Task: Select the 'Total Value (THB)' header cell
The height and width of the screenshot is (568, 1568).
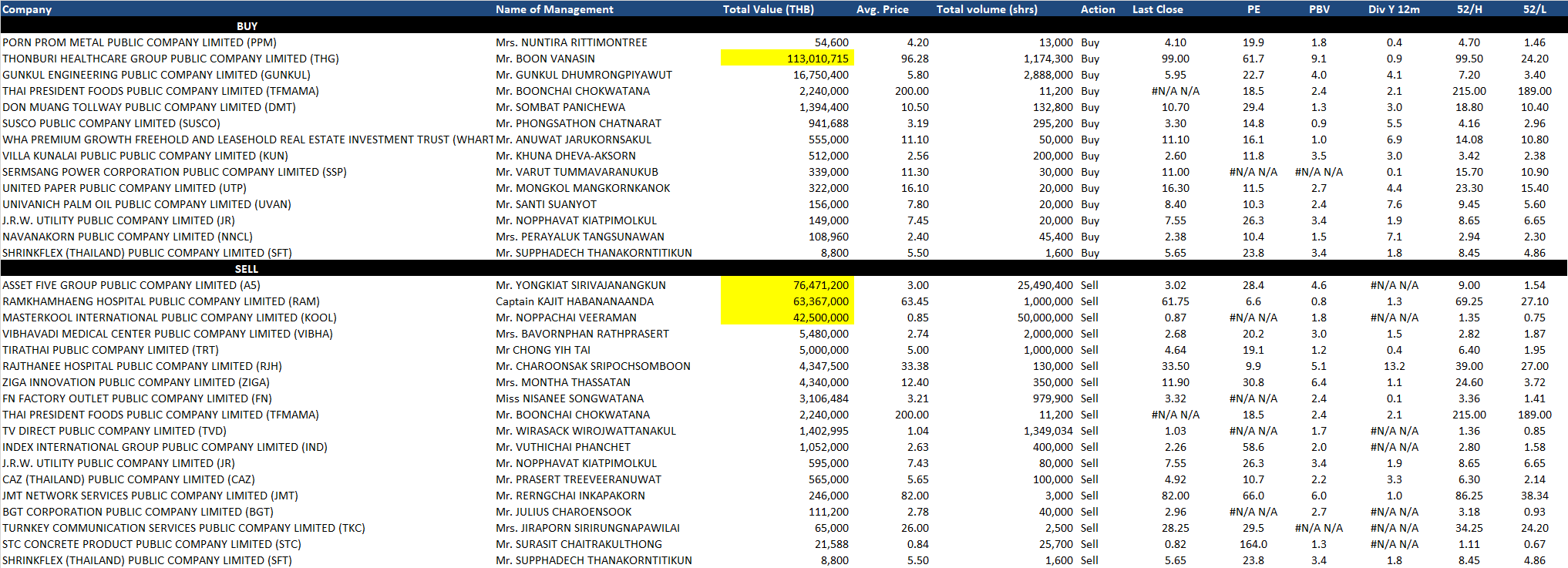Action: click(x=768, y=9)
